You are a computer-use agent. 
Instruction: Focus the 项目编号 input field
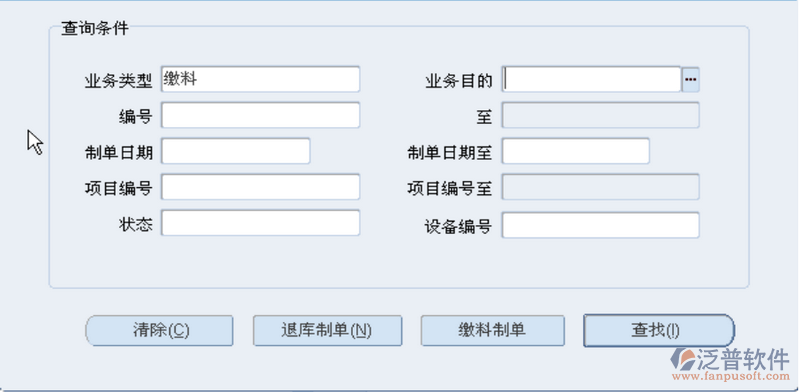click(x=260, y=187)
